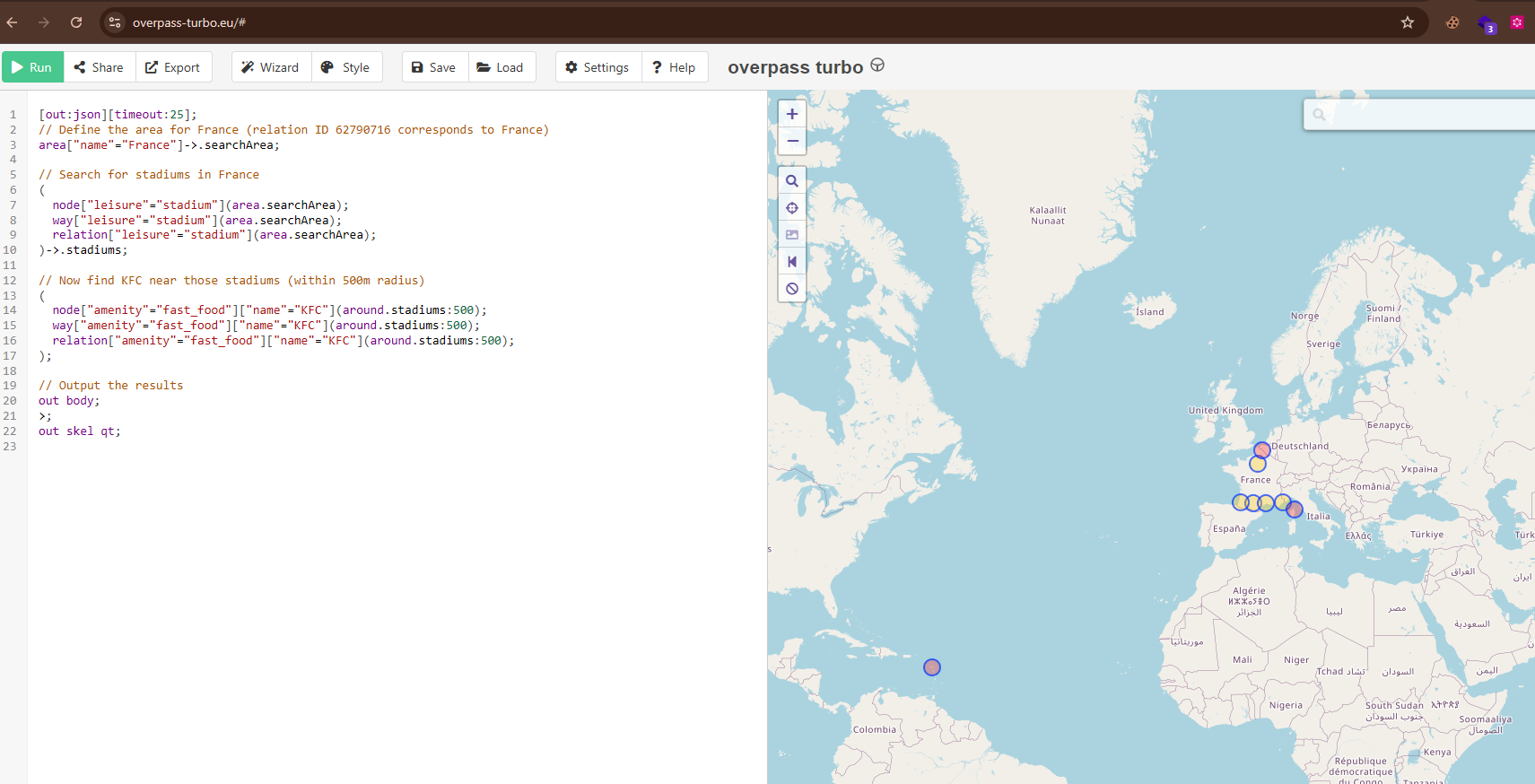Image resolution: width=1535 pixels, height=784 pixels.
Task: Click the zoom-to-data magnifier map icon
Action: (x=792, y=181)
